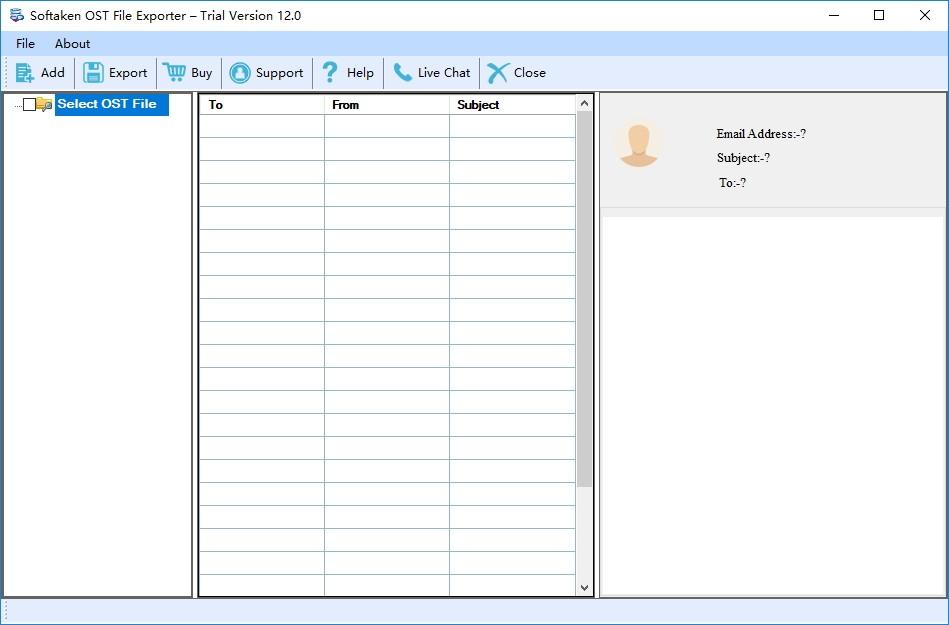The height and width of the screenshot is (625, 949).
Task: Maximize the Softaken OST File Exporter window
Action: pos(879,16)
